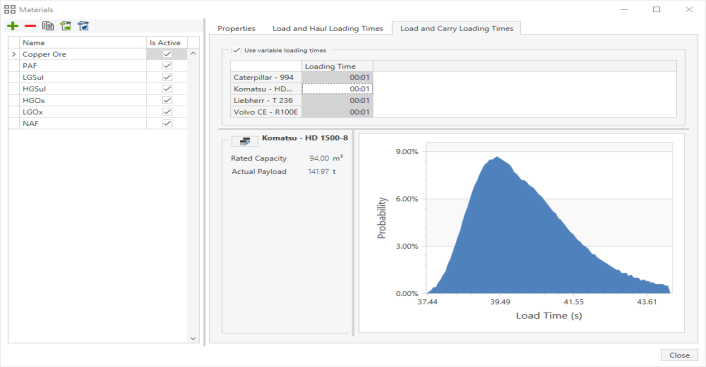706x367 pixels.
Task: Minimize the Materials window
Action: pyautogui.click(x=624, y=9)
